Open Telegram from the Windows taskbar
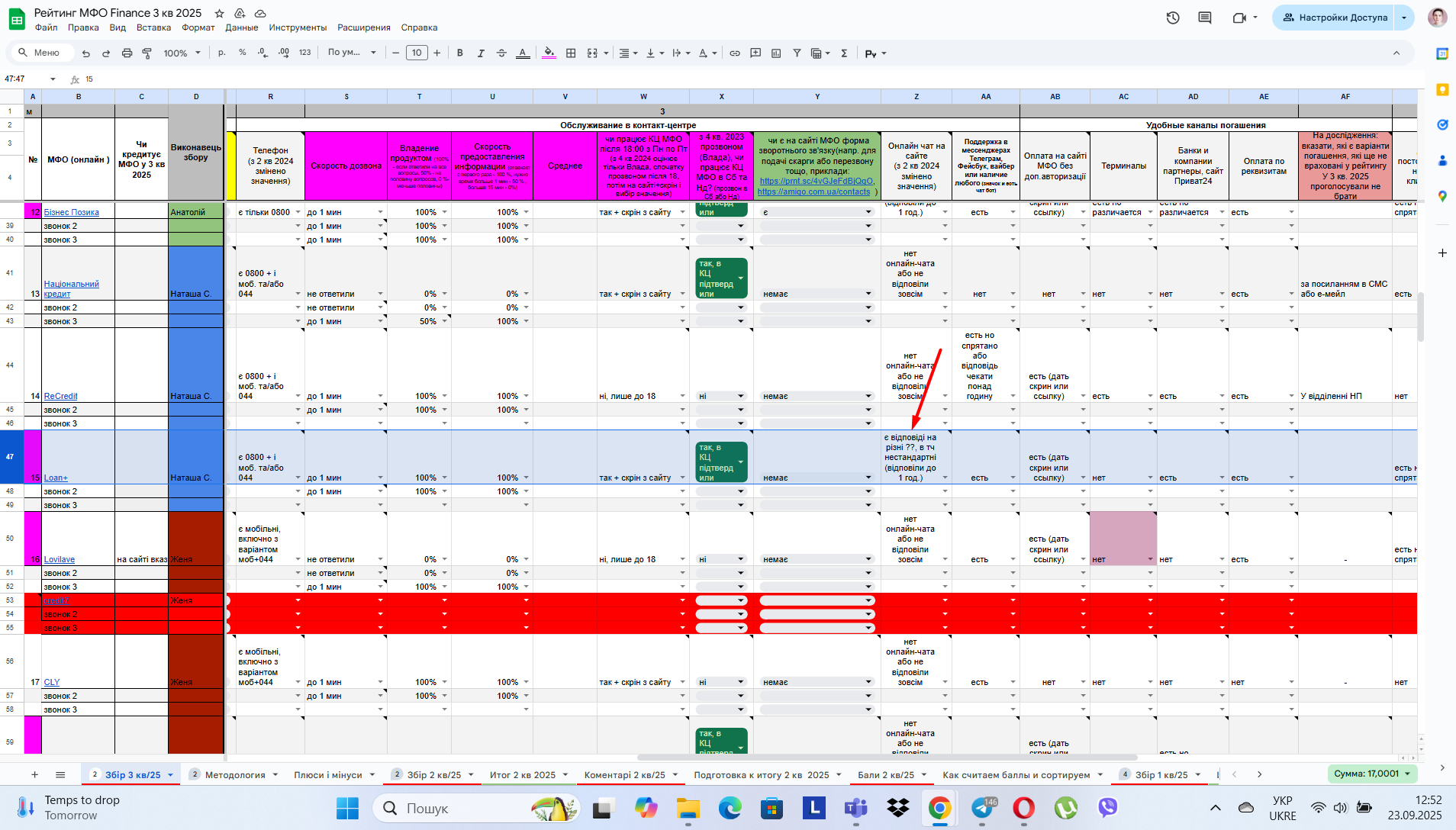 pos(982,808)
